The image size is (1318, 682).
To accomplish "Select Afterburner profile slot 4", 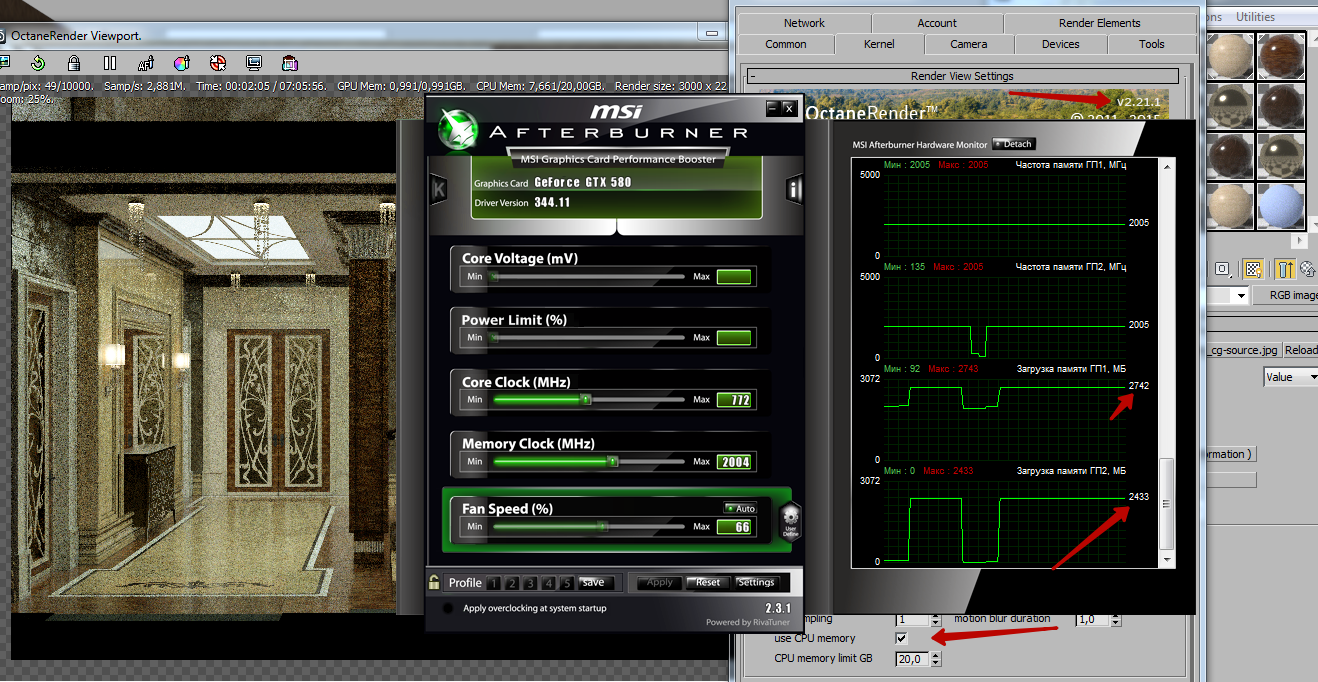I will coord(548,583).
